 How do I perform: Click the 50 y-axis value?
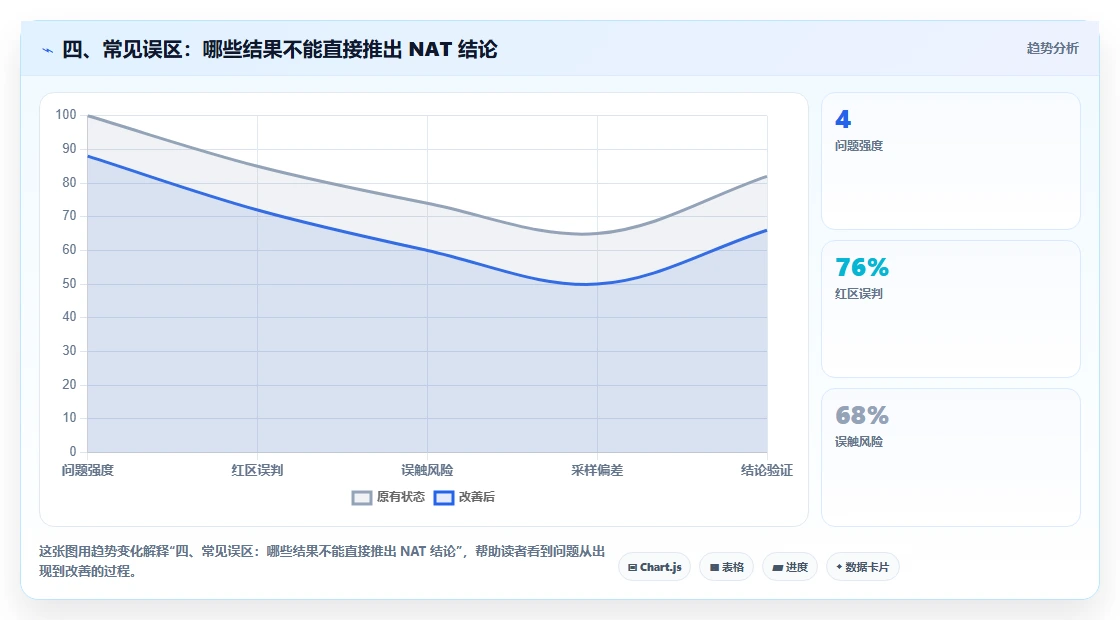[x=69, y=284]
